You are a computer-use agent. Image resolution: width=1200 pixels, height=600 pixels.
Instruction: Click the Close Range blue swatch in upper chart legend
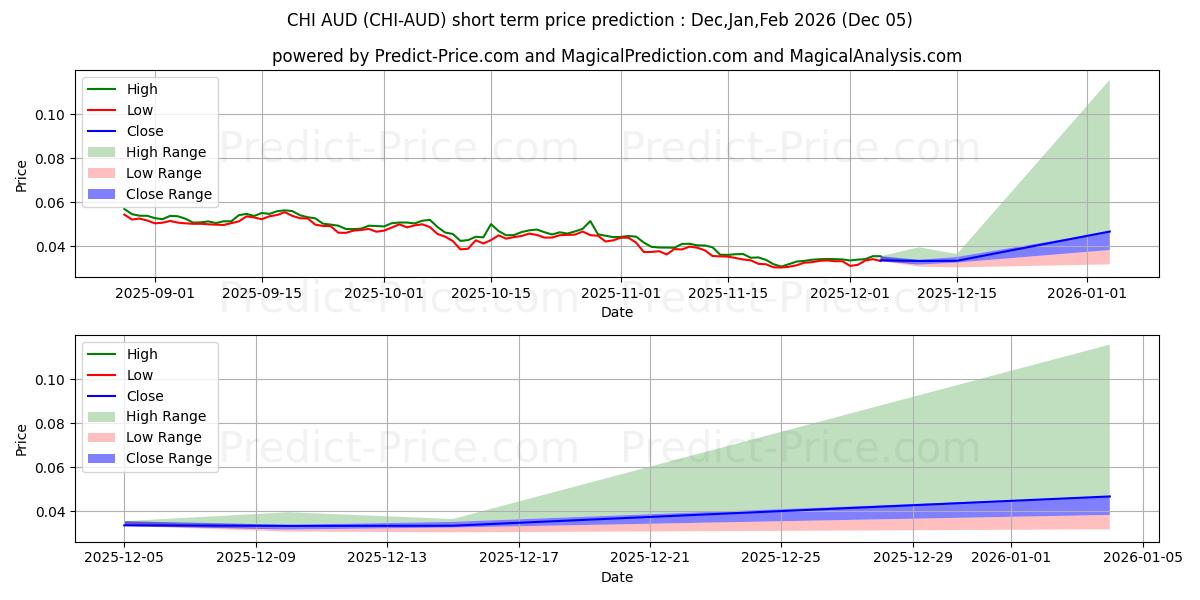103,194
